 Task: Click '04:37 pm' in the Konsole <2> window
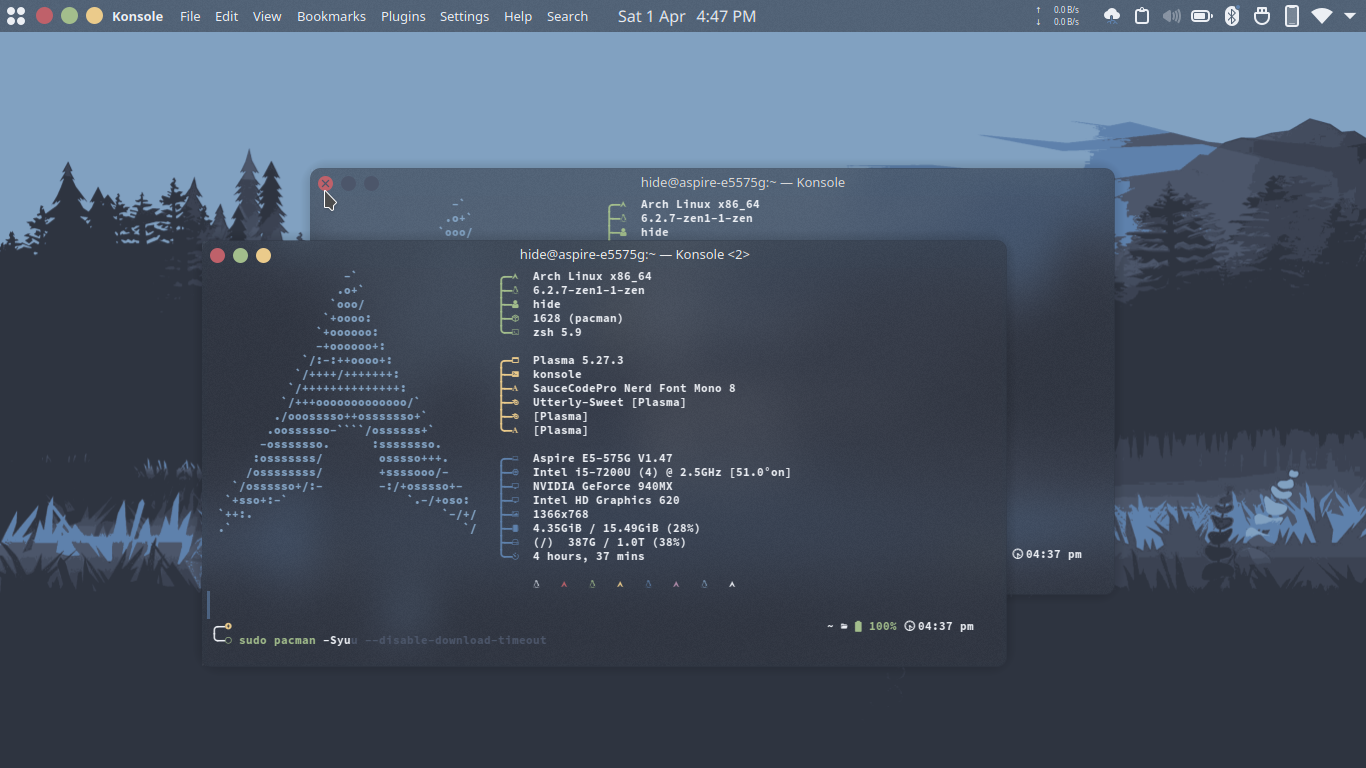coord(946,626)
